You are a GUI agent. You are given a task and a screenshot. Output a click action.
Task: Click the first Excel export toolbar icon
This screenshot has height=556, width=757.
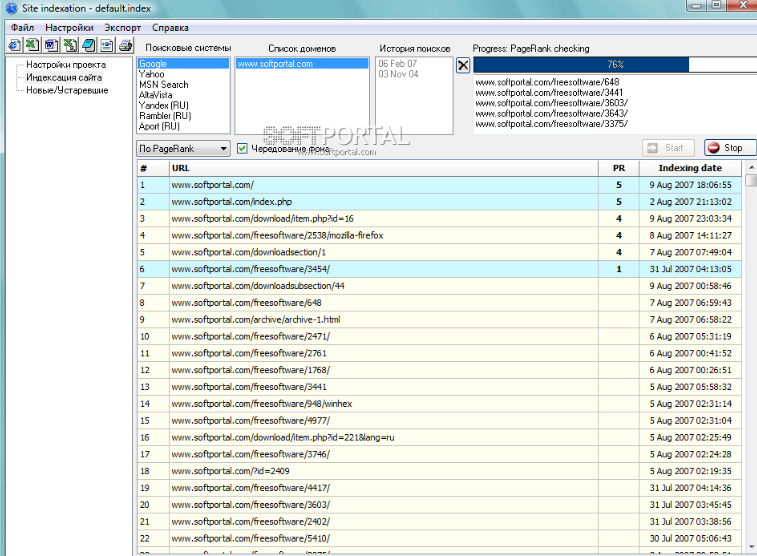tap(32, 45)
